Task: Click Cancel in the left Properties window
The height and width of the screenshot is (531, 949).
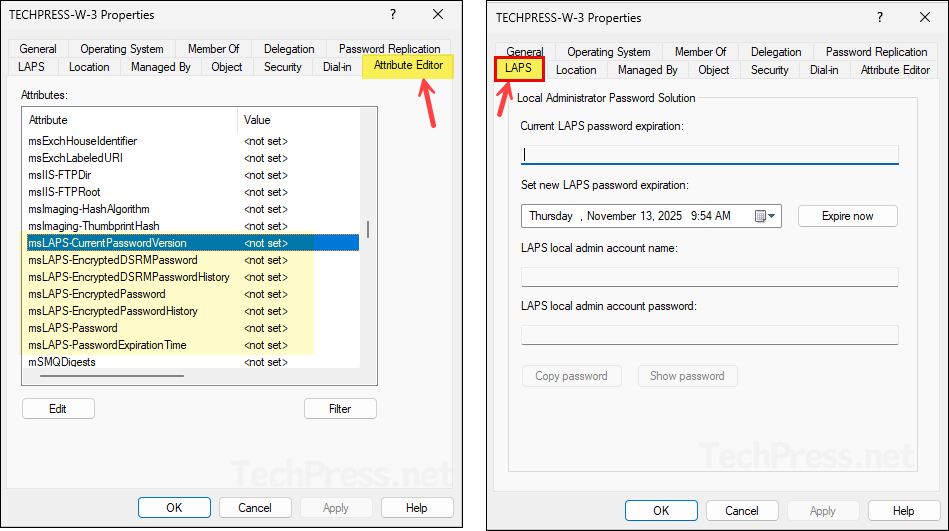Action: 255,507
